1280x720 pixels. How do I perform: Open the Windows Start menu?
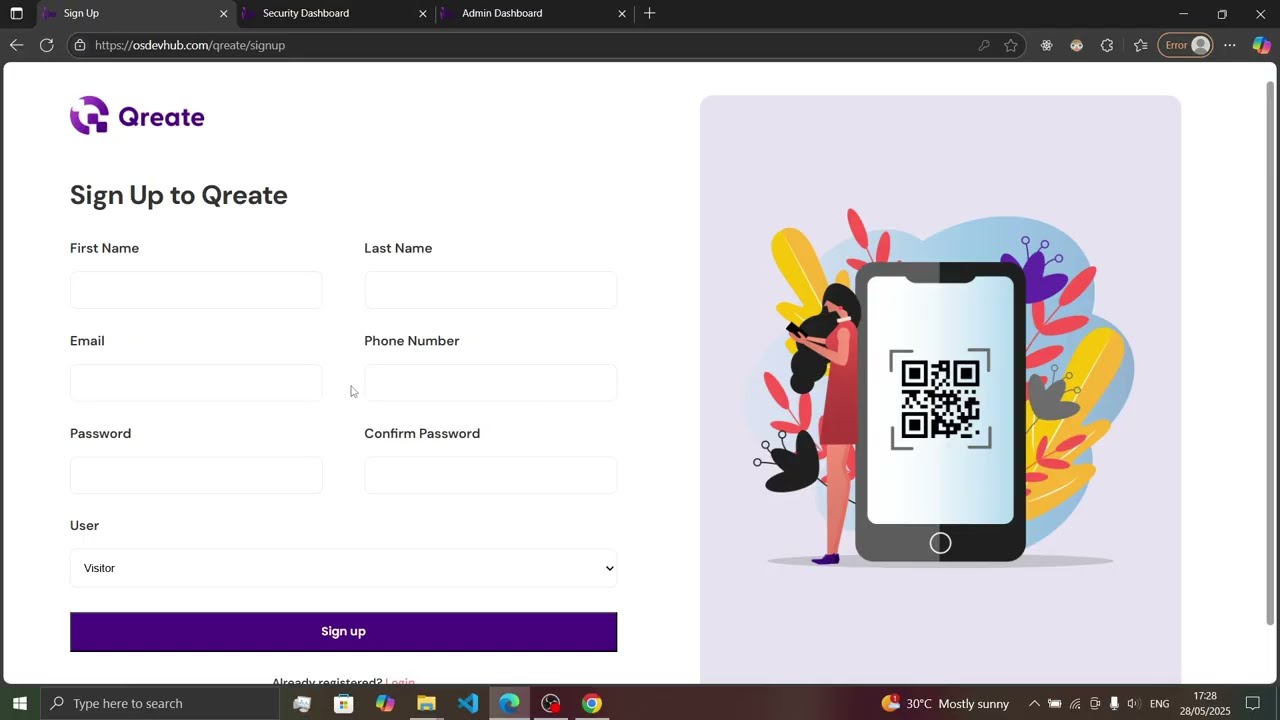coord(19,703)
